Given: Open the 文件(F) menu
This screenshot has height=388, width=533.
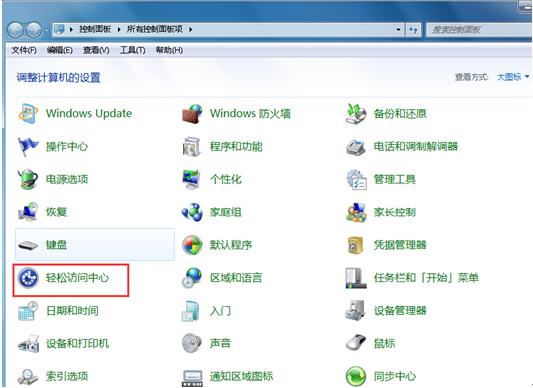Looking at the screenshot, I should click(x=24, y=50).
